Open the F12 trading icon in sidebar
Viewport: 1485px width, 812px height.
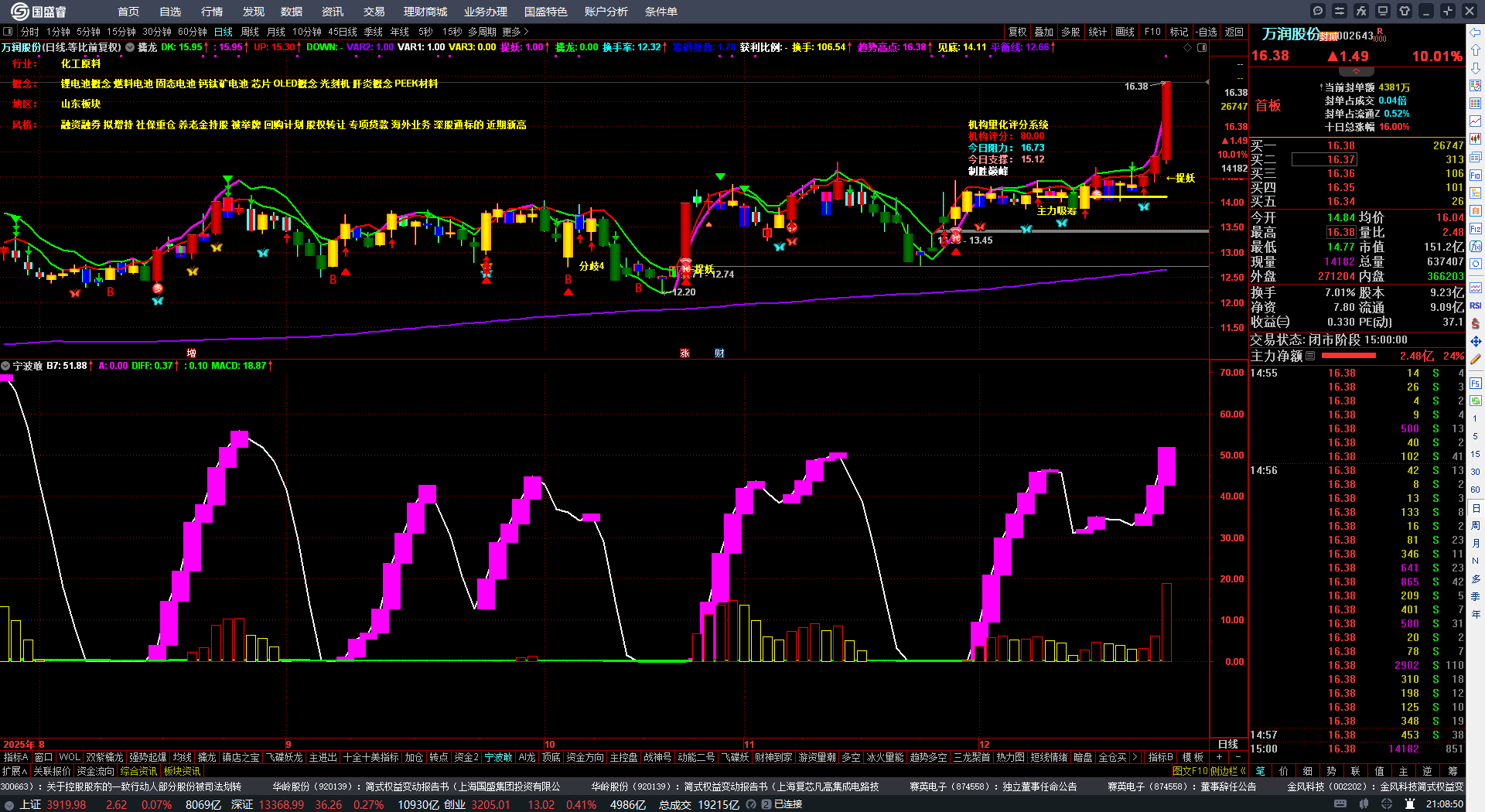1476,229
